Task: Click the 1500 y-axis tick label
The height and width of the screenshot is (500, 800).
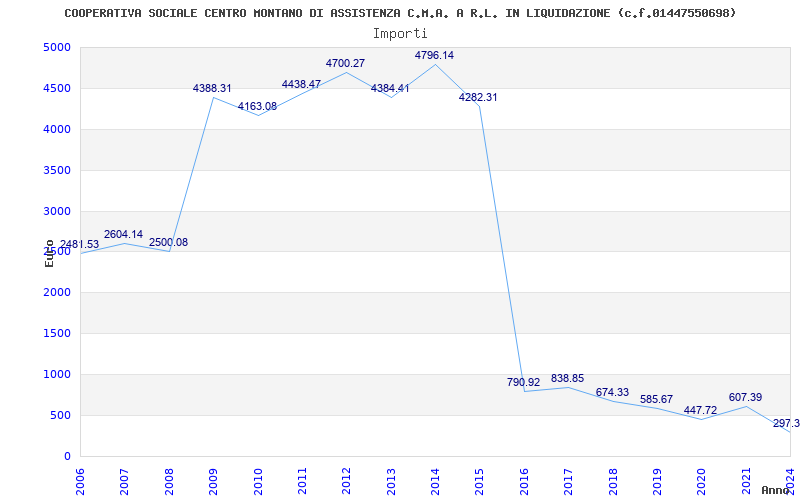Action: click(55, 334)
